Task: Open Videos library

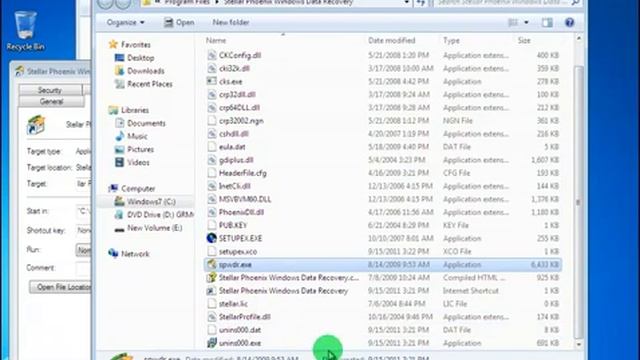Action: point(138,162)
